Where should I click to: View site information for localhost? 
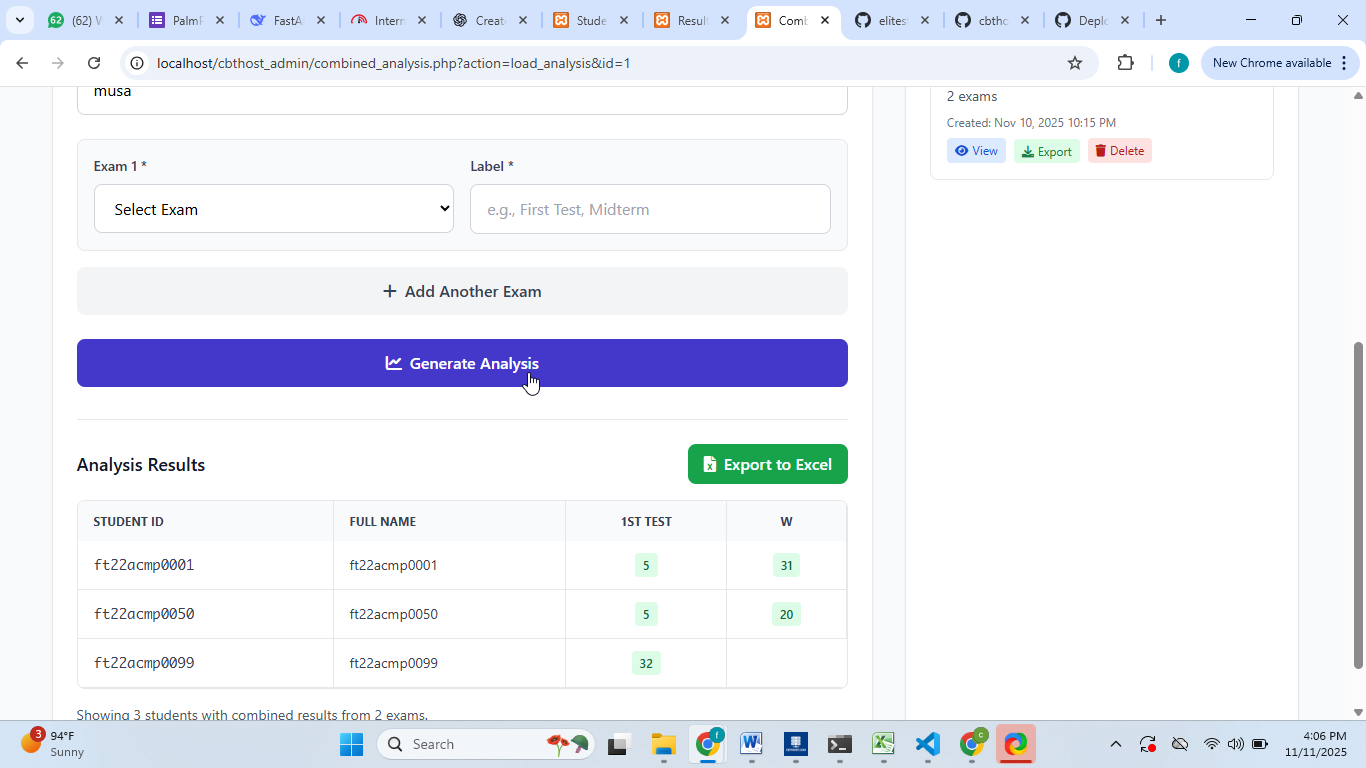(x=138, y=63)
